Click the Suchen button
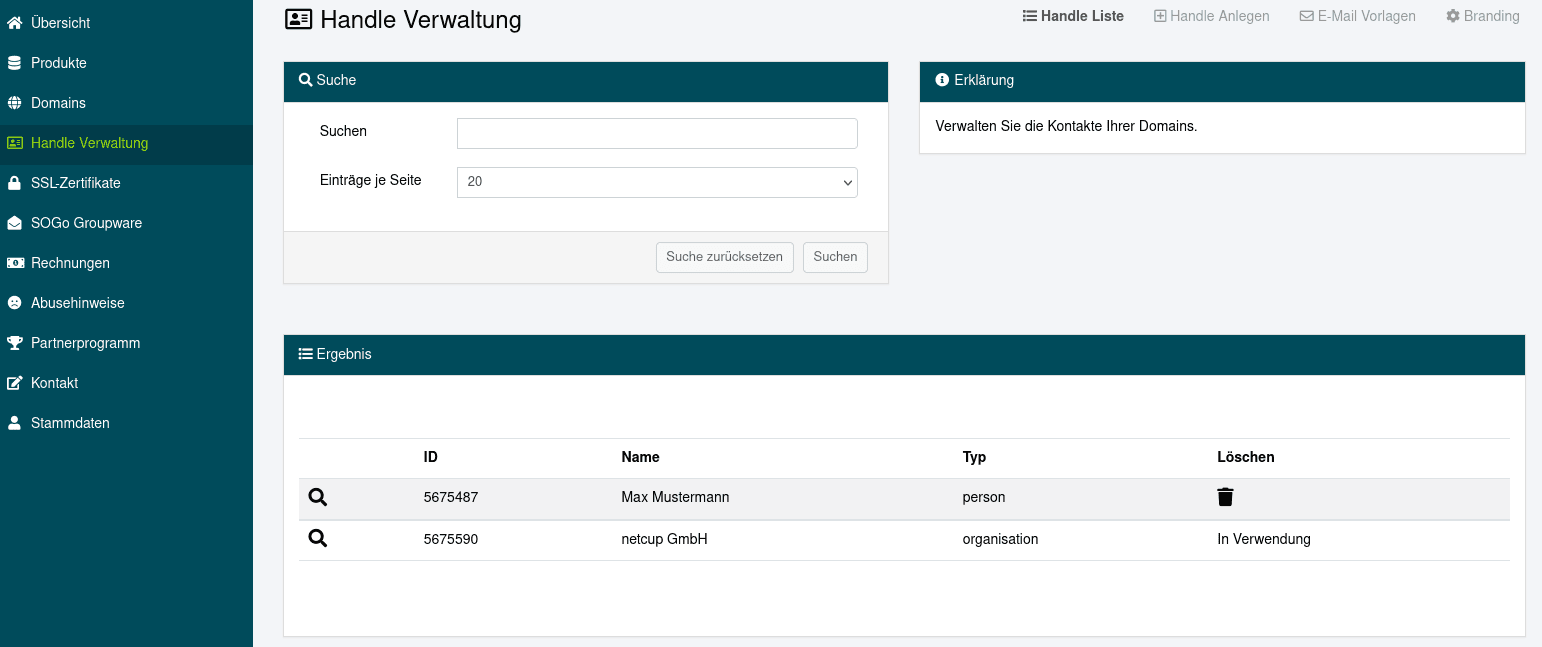 coord(835,257)
